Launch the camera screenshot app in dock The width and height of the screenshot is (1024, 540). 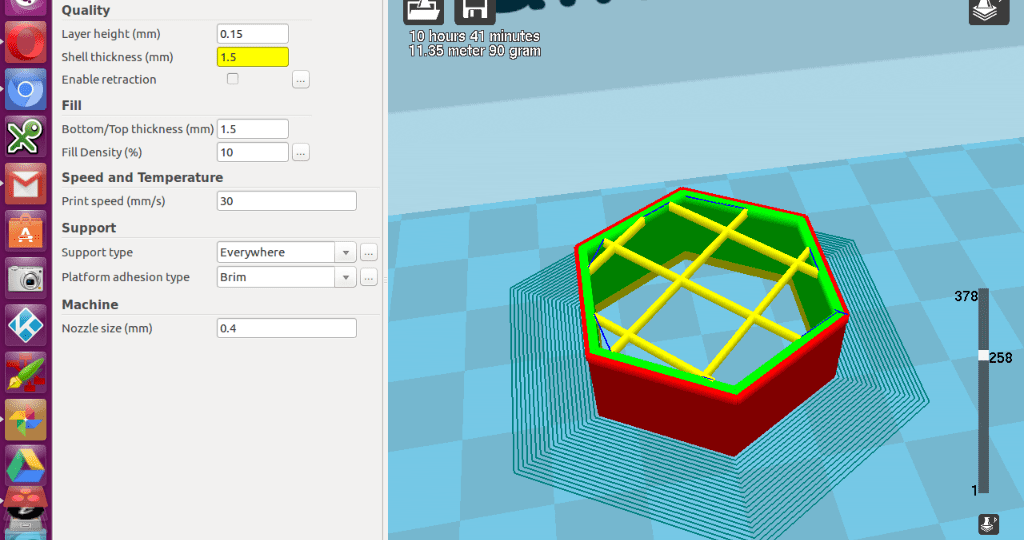26,278
